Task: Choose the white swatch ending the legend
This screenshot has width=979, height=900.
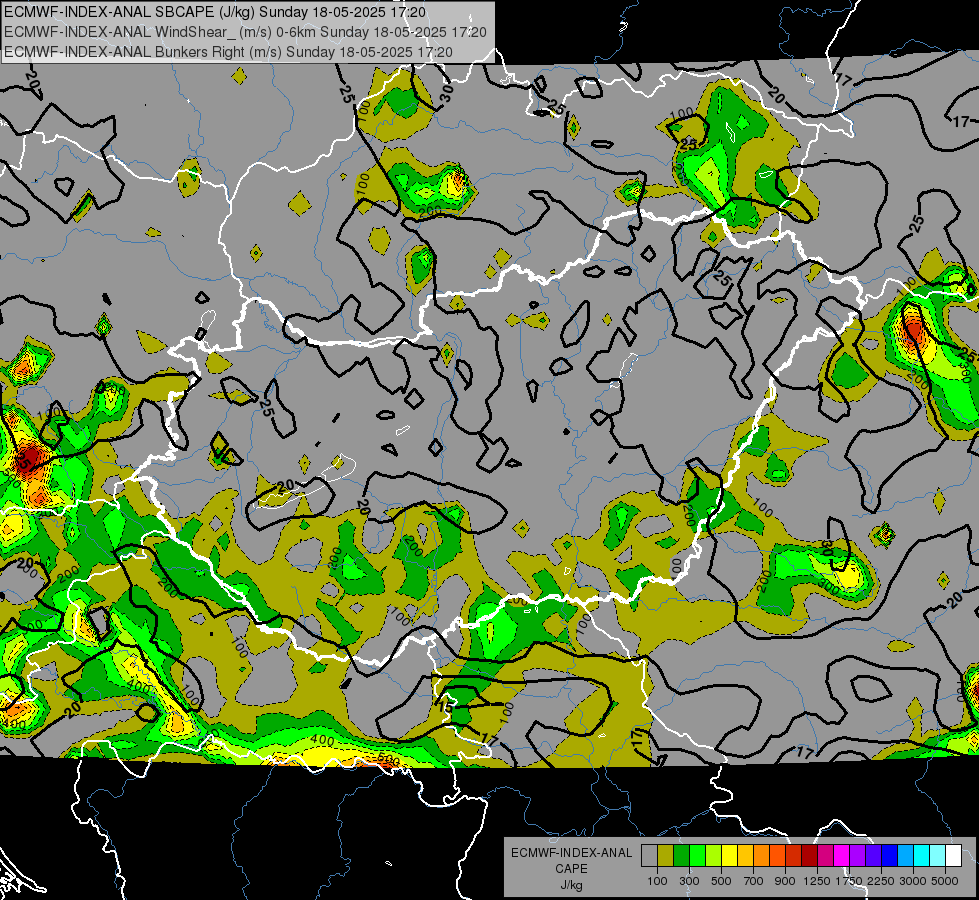Action: pyautogui.click(x=953, y=856)
